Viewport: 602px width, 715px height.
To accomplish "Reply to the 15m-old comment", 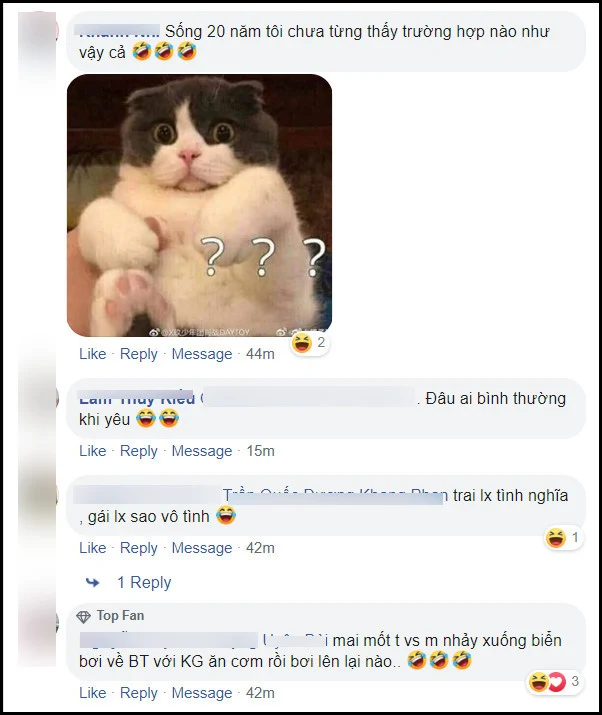I will [139, 451].
